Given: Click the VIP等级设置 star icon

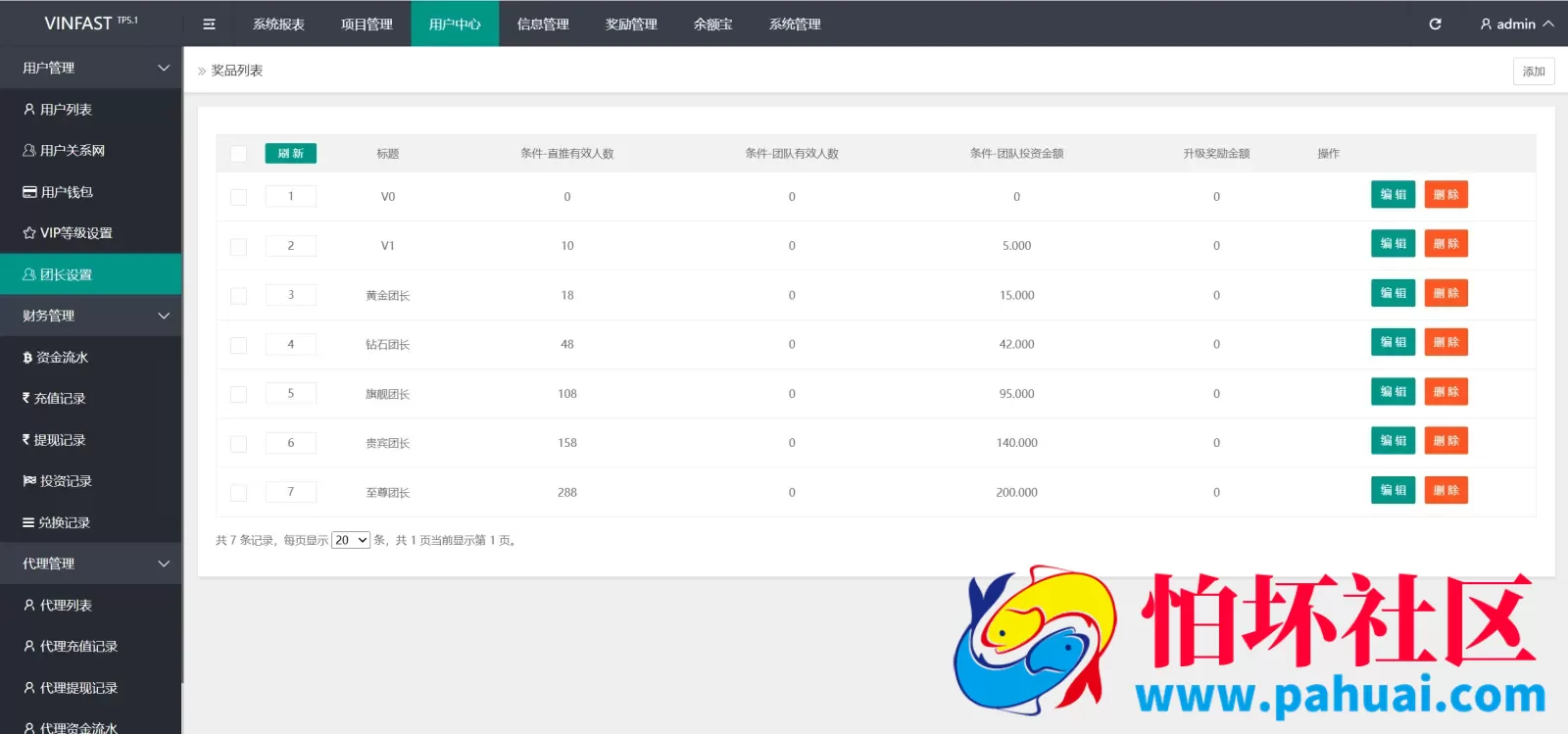Looking at the screenshot, I should click(x=29, y=233).
